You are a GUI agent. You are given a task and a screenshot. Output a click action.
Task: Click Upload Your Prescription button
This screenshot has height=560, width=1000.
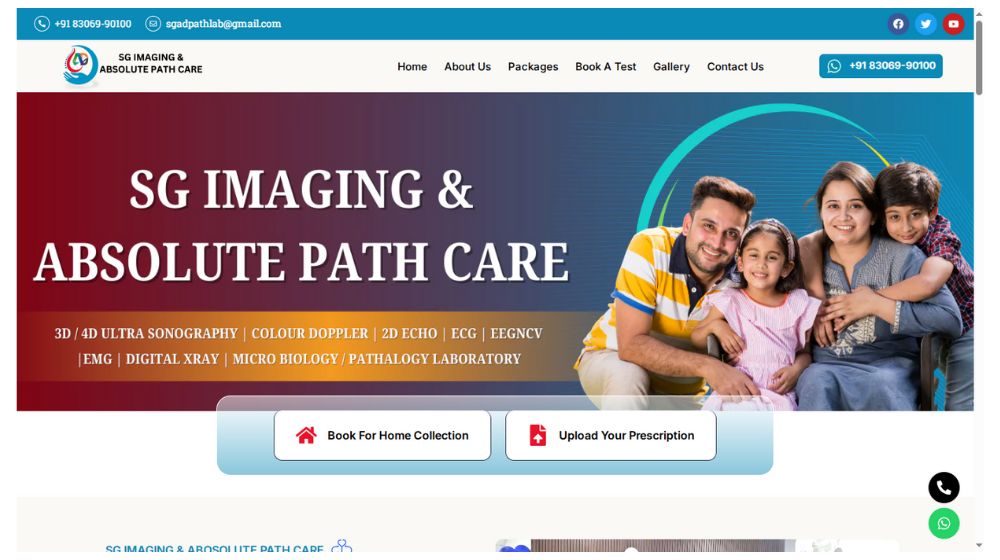point(611,436)
